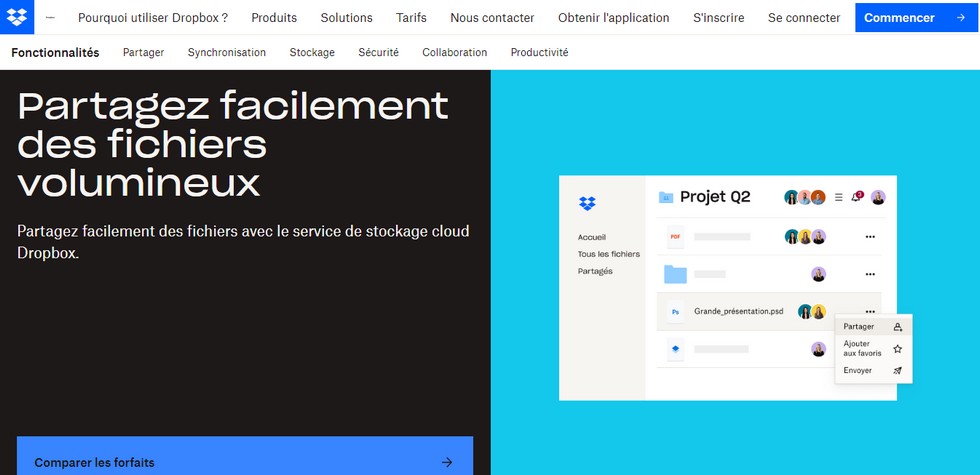The width and height of the screenshot is (980, 475).
Task: Click the PDF file icon
Action: [x=675, y=237]
